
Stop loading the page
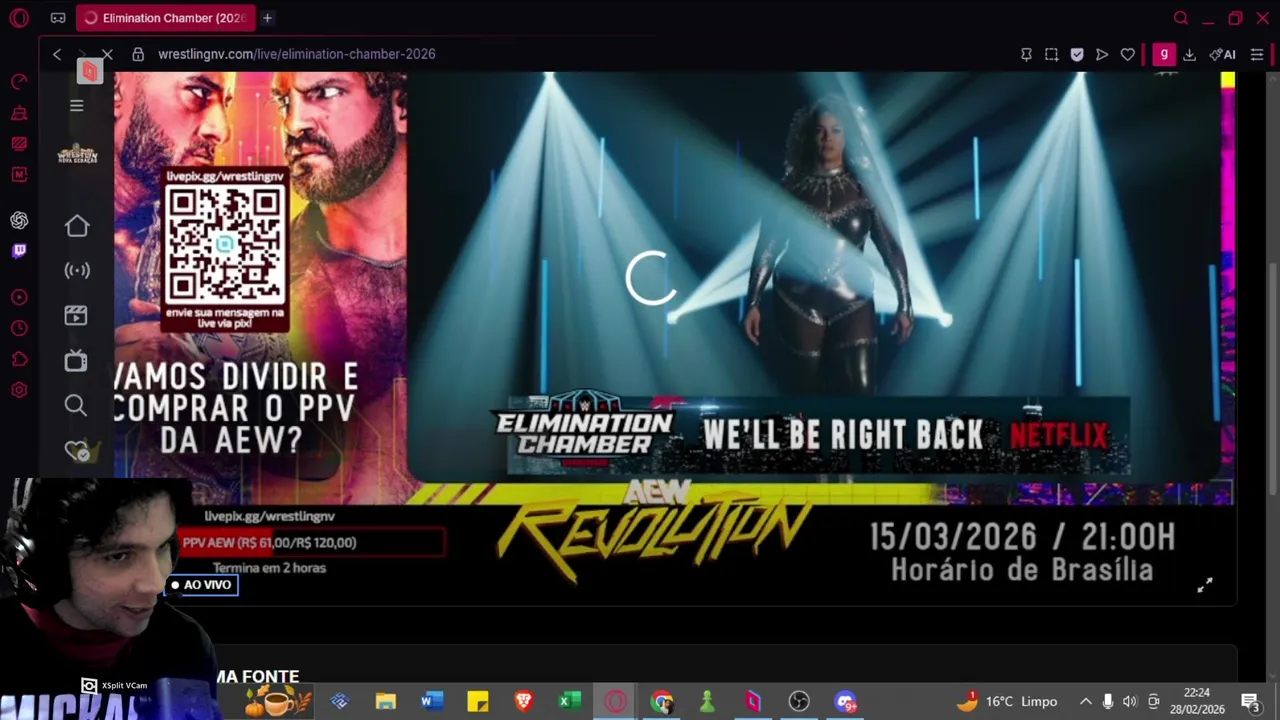[107, 54]
